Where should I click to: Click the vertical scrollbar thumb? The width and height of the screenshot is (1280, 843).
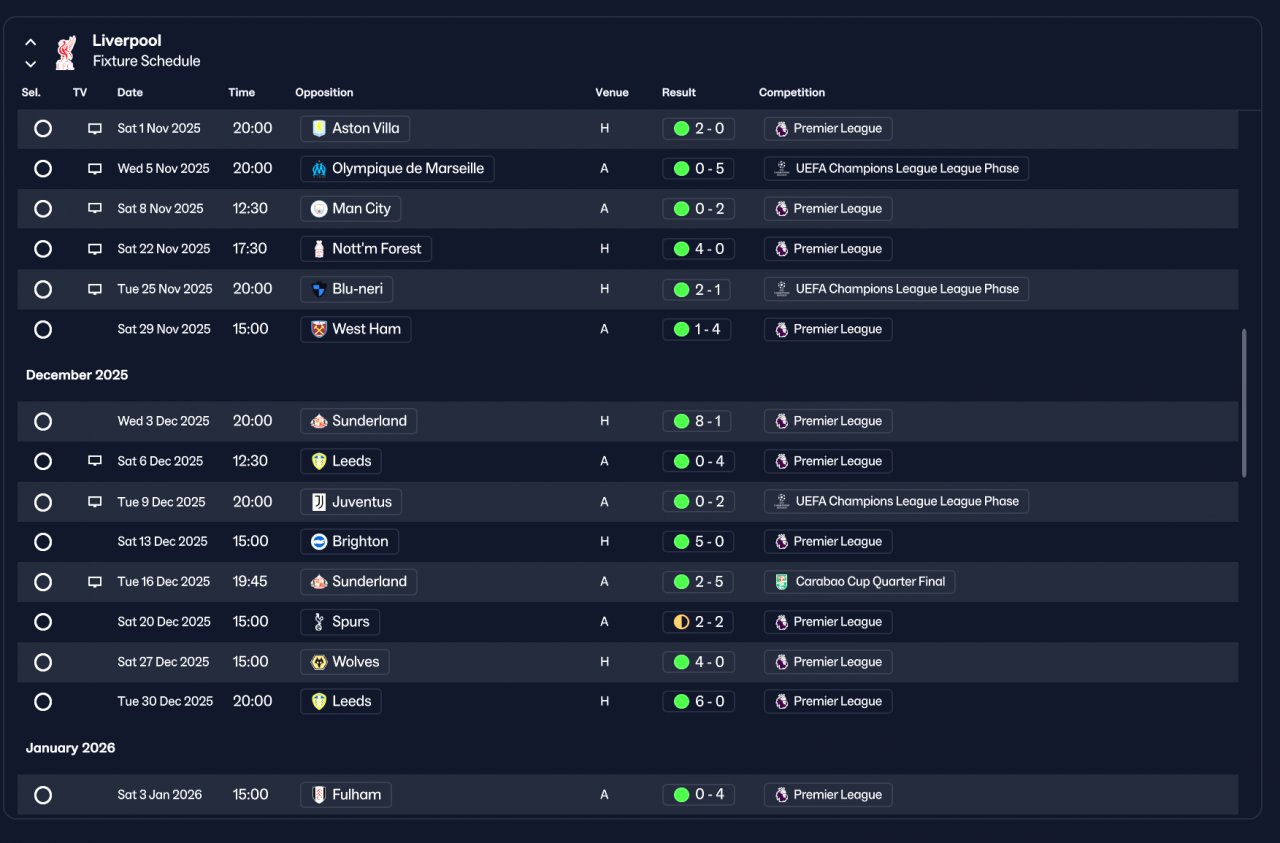pos(1244,402)
